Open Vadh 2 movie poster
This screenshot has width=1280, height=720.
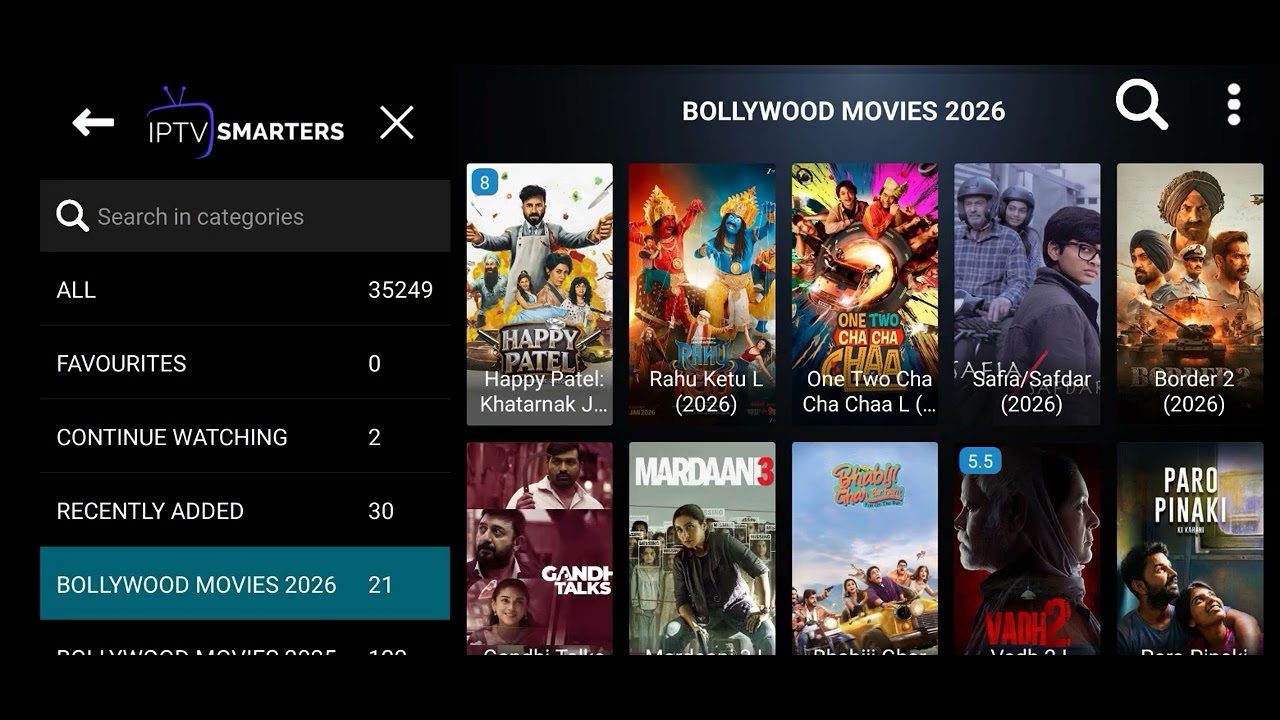pyautogui.click(x=1027, y=549)
